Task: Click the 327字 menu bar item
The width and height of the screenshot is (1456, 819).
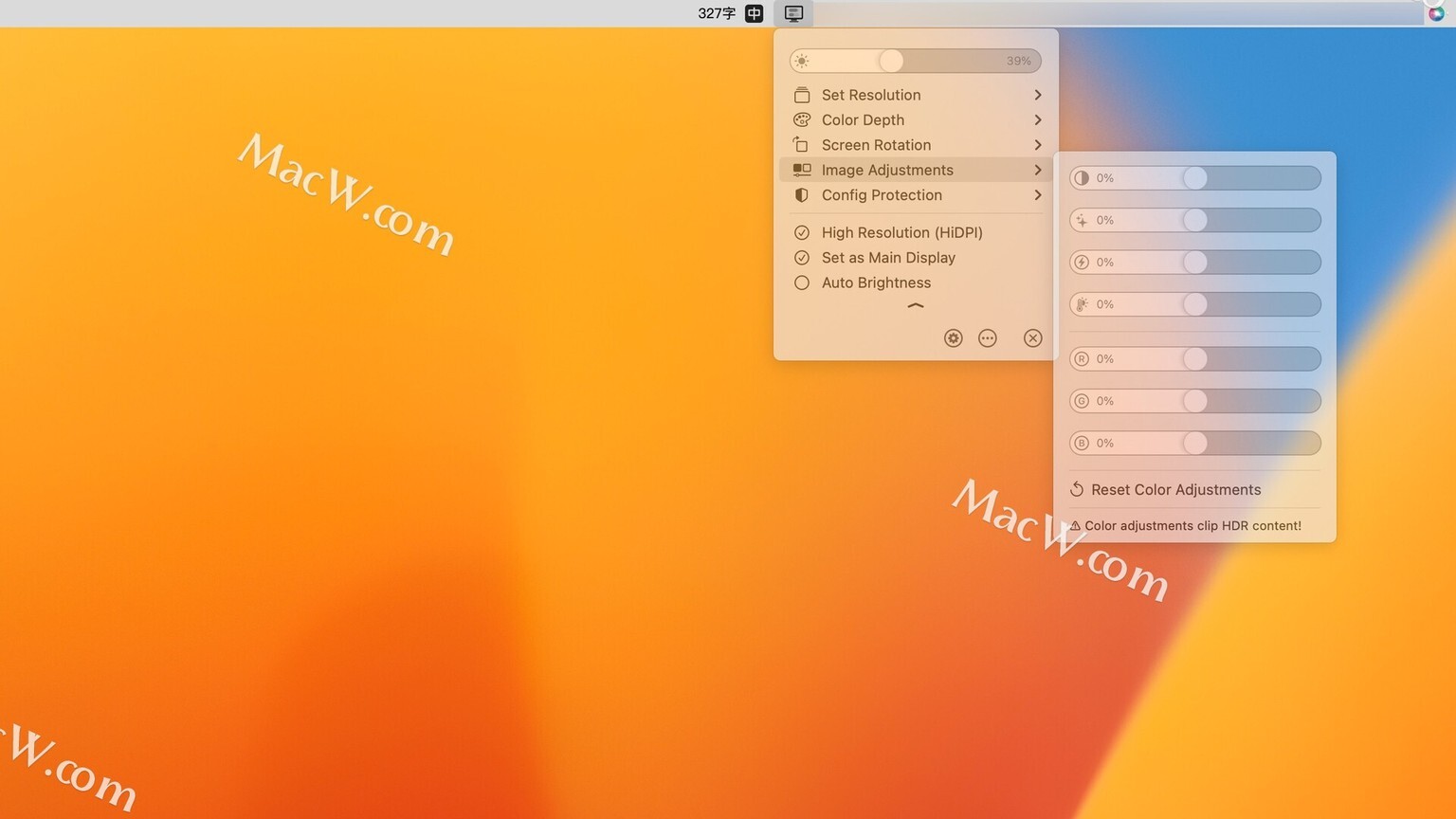Action: (x=717, y=13)
